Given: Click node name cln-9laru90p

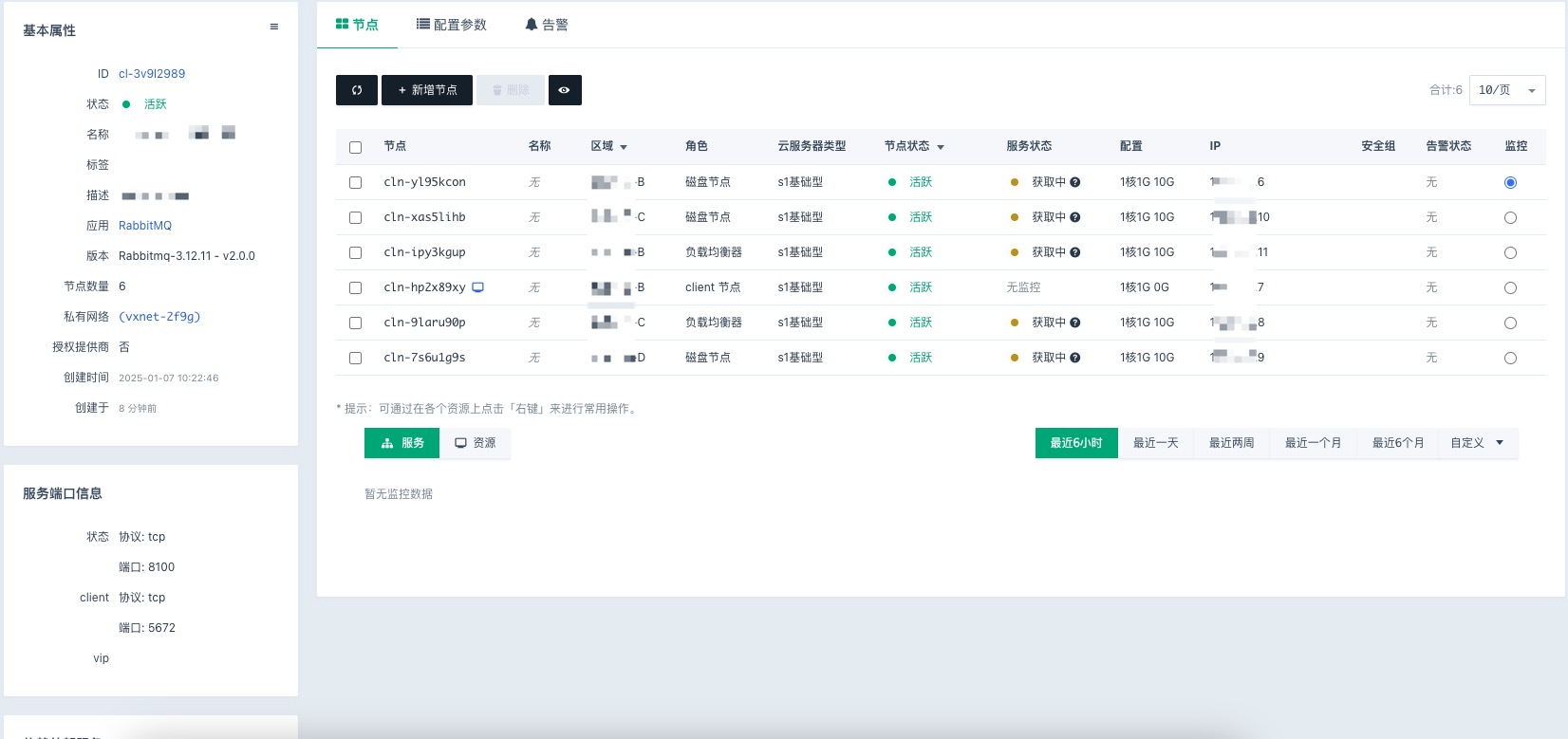Looking at the screenshot, I should [424, 323].
